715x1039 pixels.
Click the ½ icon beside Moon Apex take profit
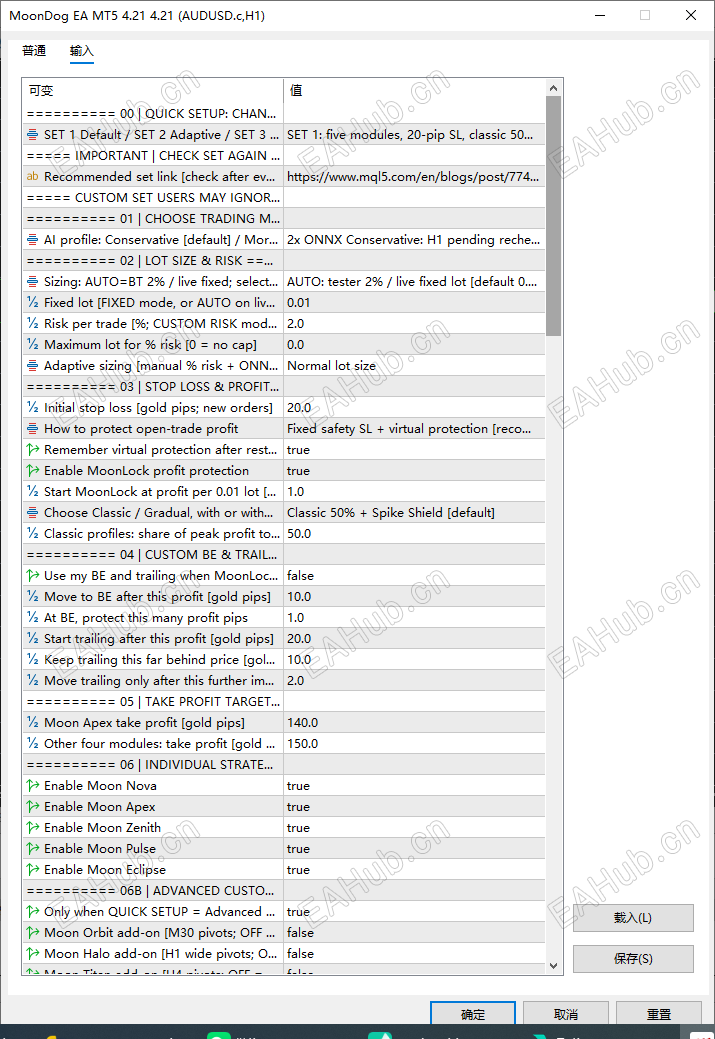coord(32,722)
